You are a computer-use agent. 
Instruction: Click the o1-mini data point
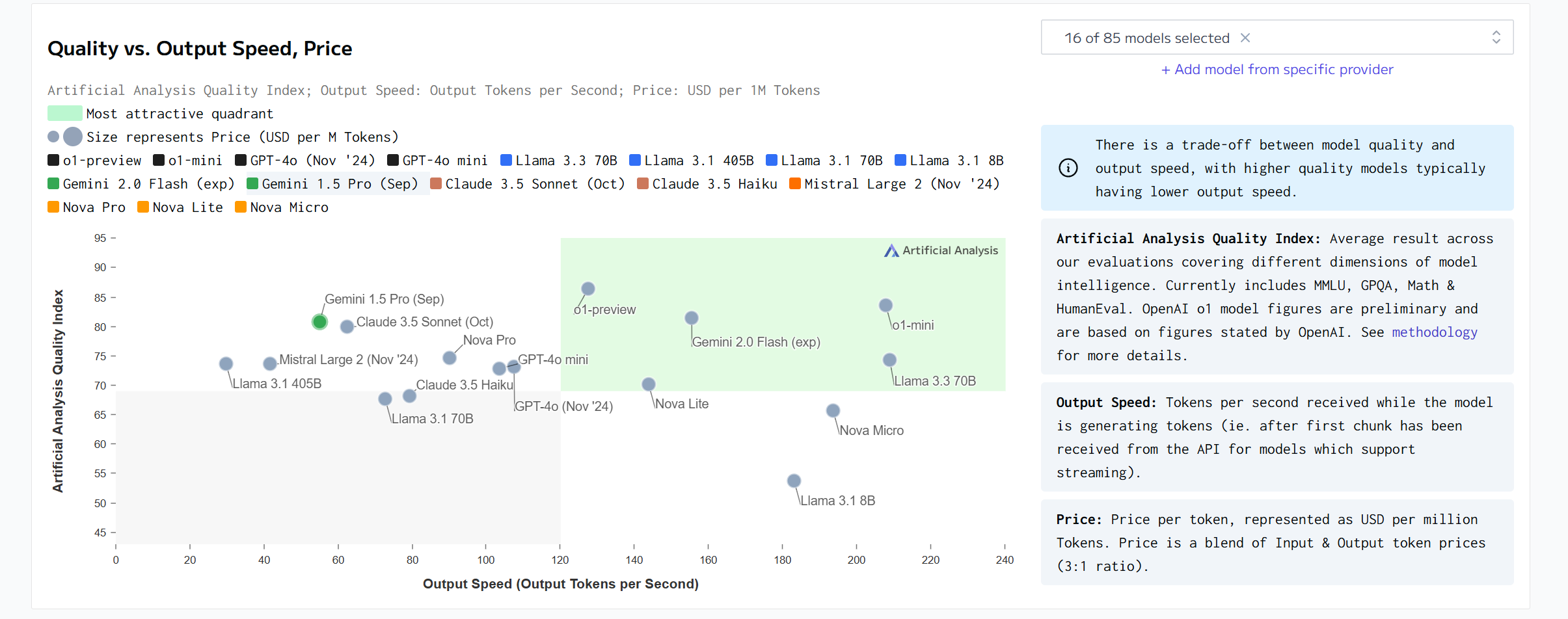point(885,306)
